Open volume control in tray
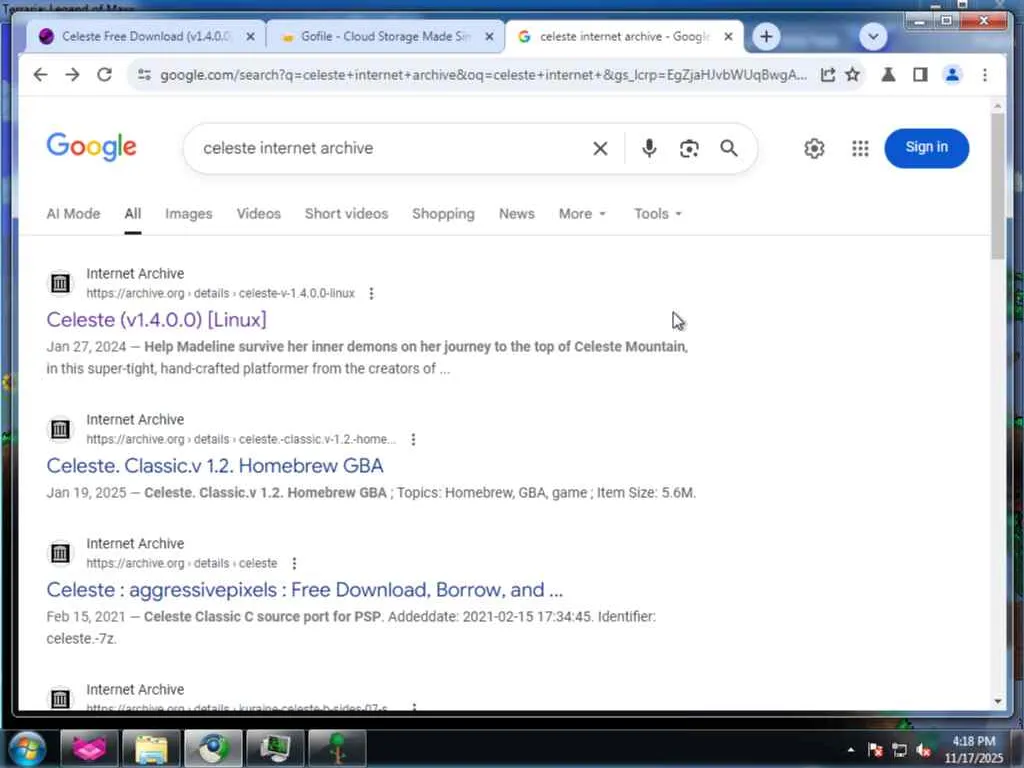Viewport: 1024px width, 768px height. click(x=923, y=750)
